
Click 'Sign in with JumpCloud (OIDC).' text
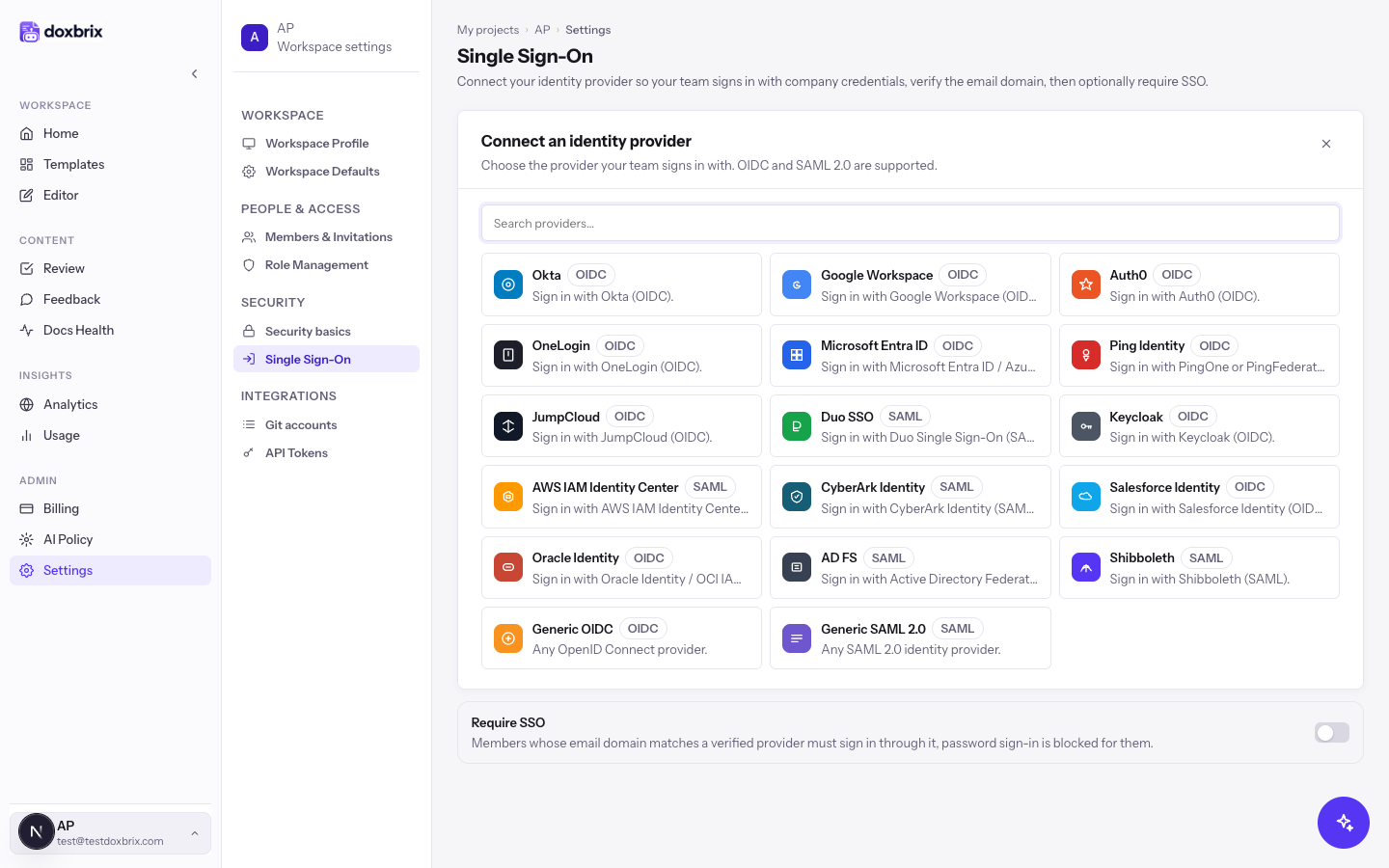(622, 437)
